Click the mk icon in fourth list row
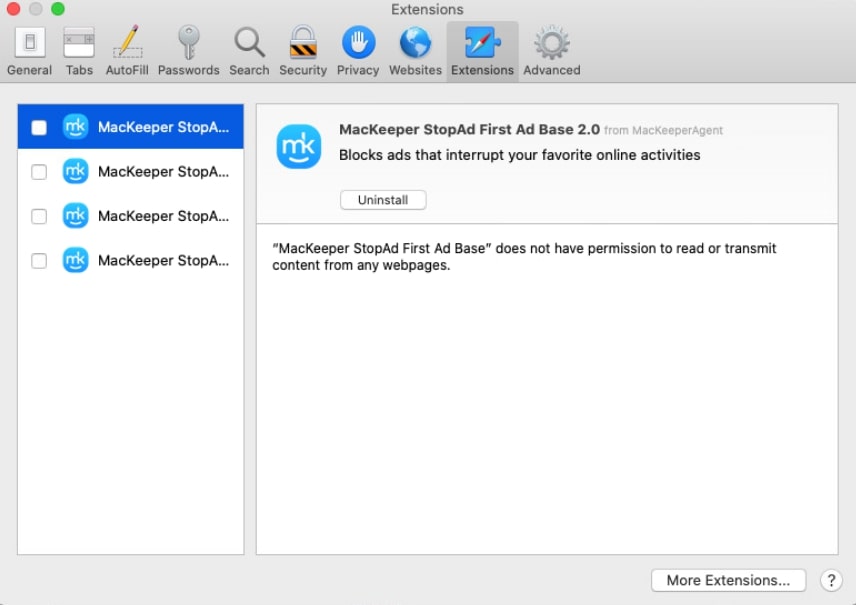The image size is (856, 605). (75, 260)
